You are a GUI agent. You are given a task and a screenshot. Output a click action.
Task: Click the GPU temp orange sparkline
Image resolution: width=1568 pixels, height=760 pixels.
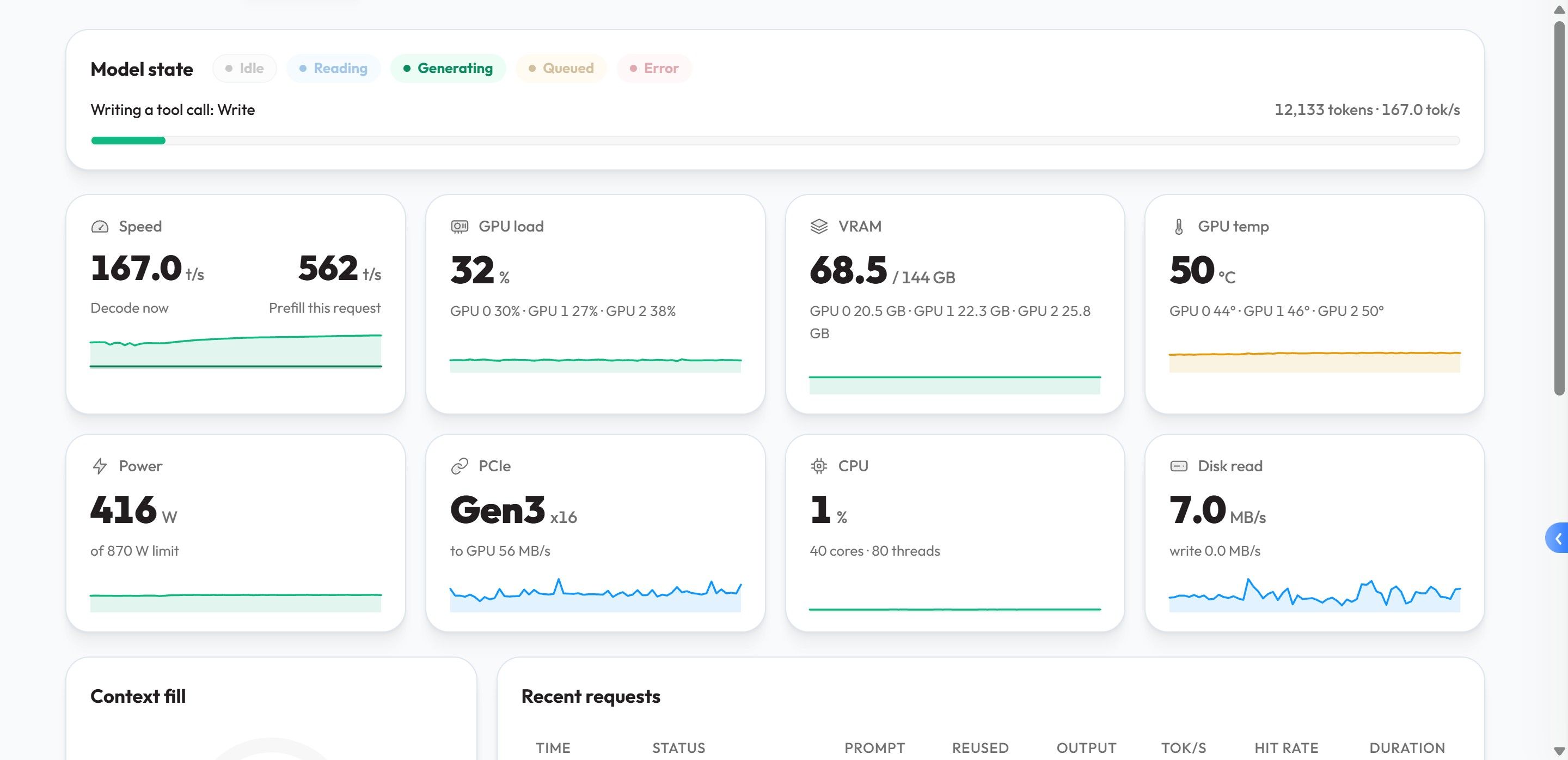(x=1315, y=362)
